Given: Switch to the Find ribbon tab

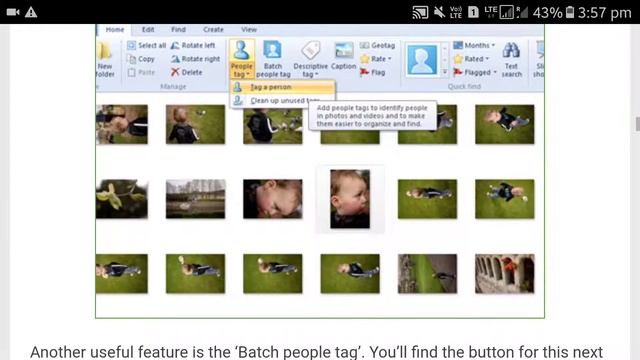Looking at the screenshot, I should coord(178,29).
